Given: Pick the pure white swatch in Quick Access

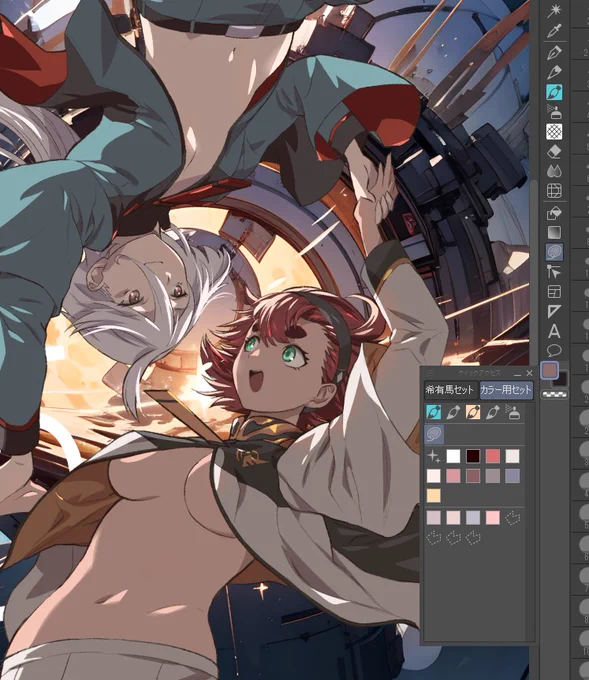Looking at the screenshot, I should [453, 456].
